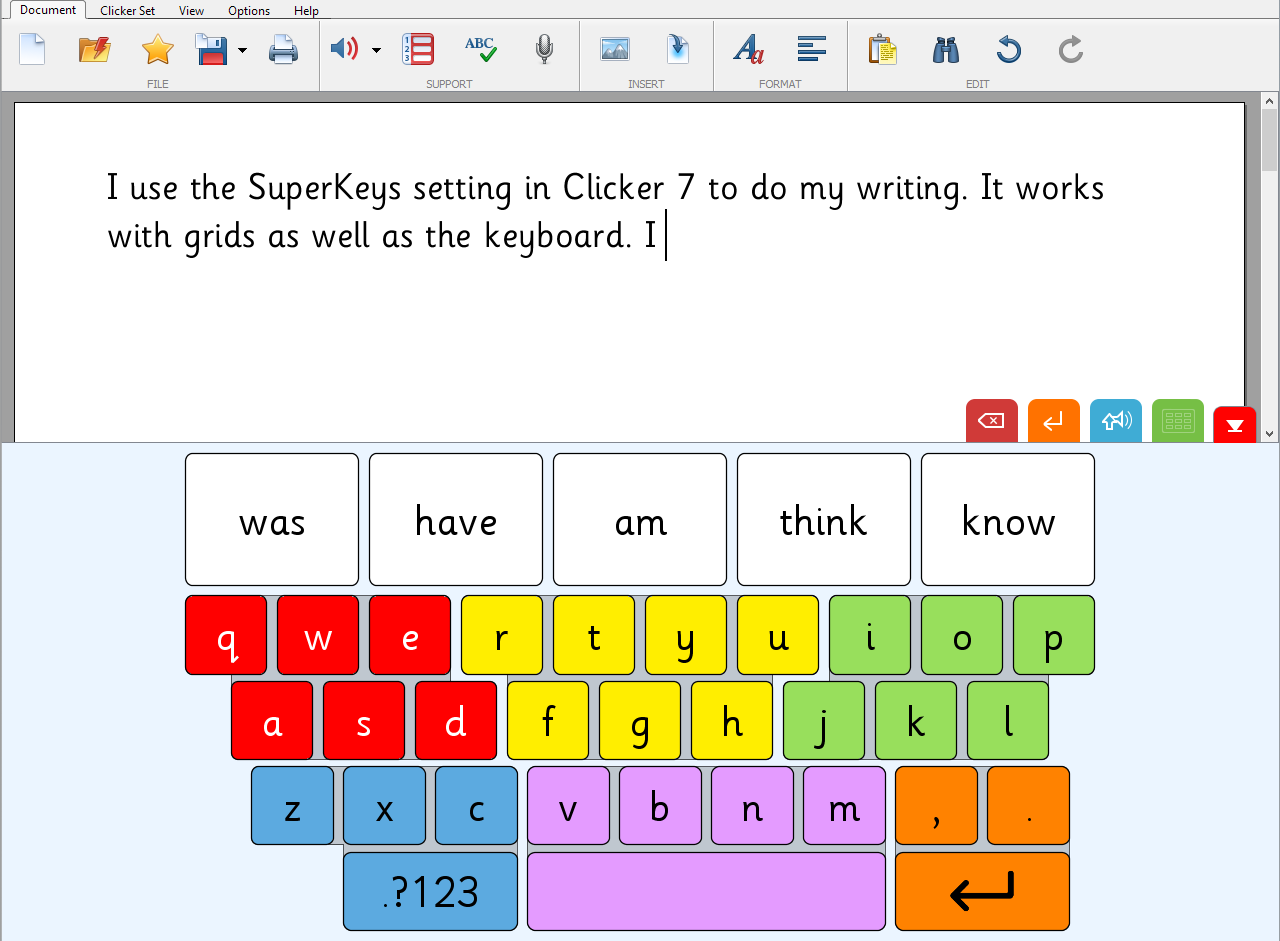Open a file with the folder icon
The width and height of the screenshot is (1280, 941).
(x=94, y=49)
